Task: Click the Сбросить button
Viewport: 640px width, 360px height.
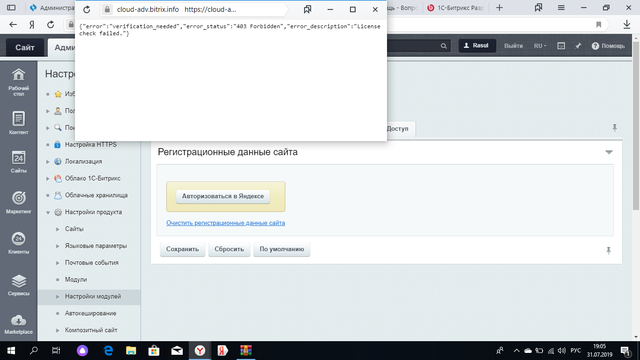Action: [229, 249]
